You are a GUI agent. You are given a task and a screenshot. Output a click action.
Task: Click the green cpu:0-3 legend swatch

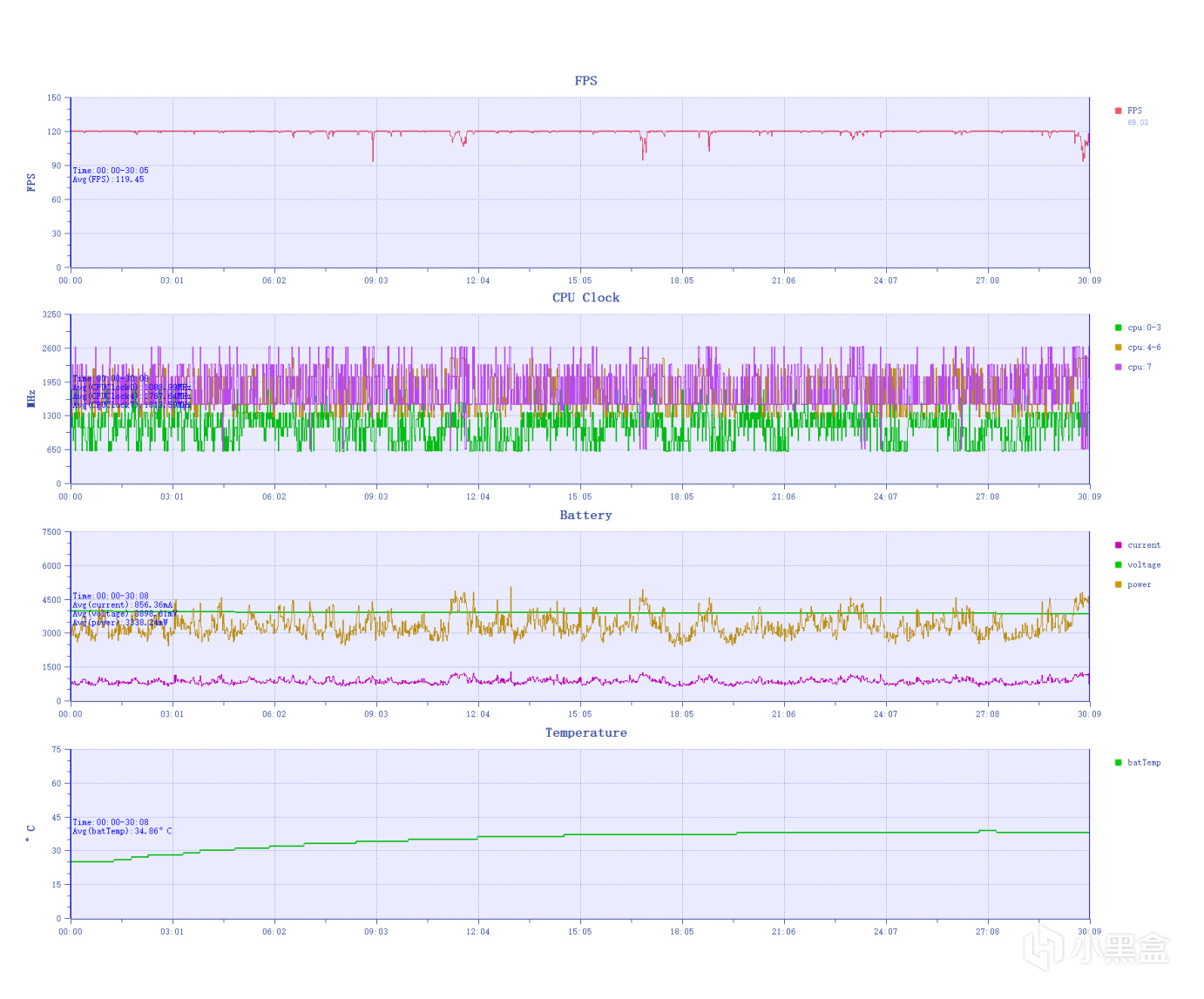click(1118, 327)
